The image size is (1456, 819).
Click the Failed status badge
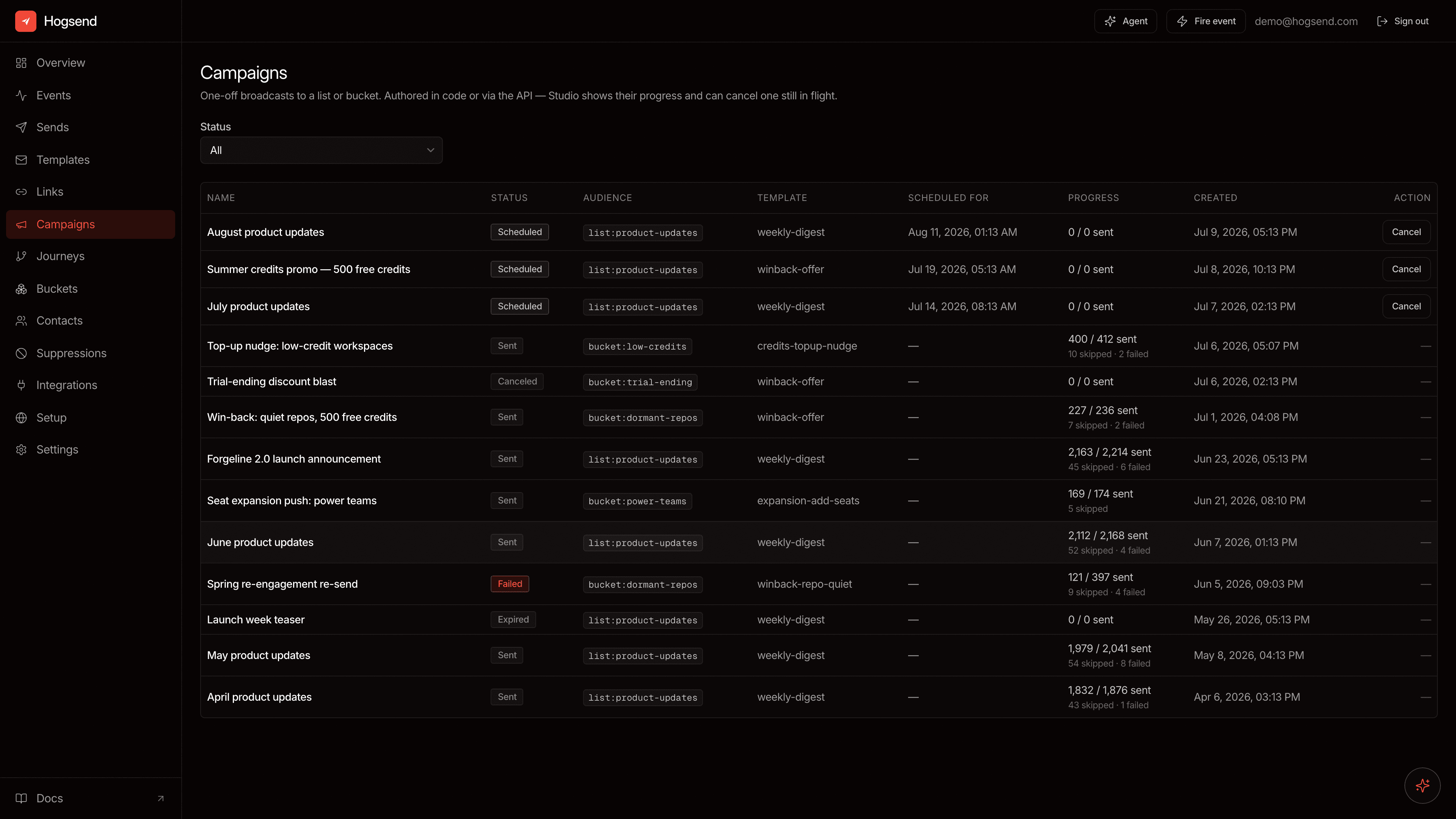tap(510, 584)
